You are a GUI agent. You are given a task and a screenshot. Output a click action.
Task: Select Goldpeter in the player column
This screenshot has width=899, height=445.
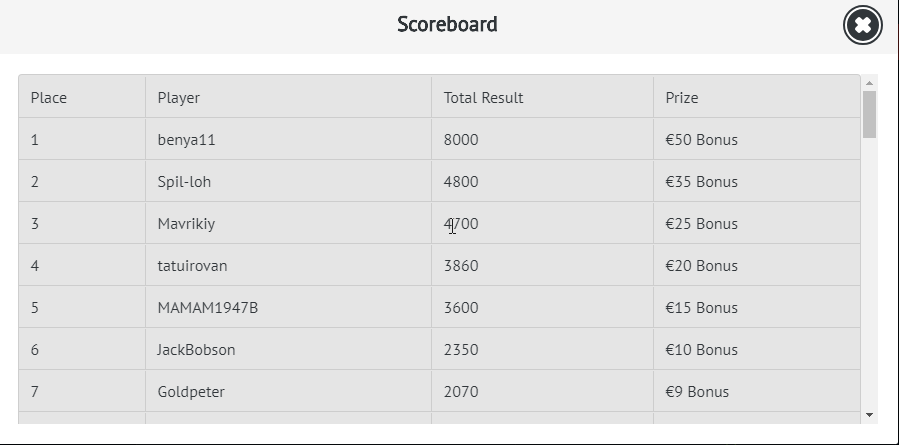click(x=191, y=392)
